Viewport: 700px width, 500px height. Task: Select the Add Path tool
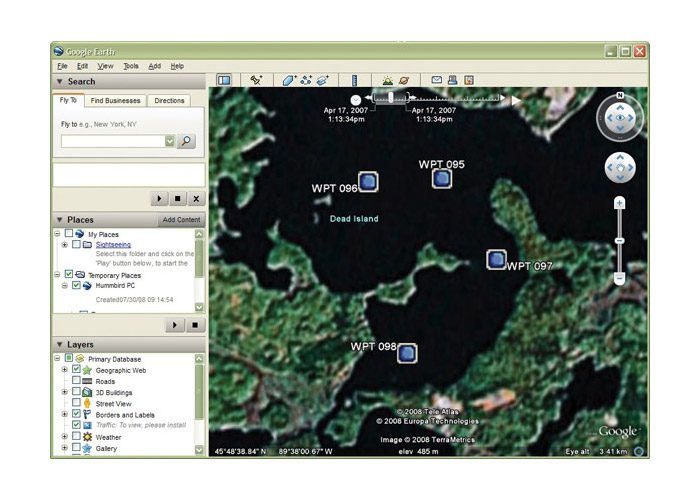point(306,80)
